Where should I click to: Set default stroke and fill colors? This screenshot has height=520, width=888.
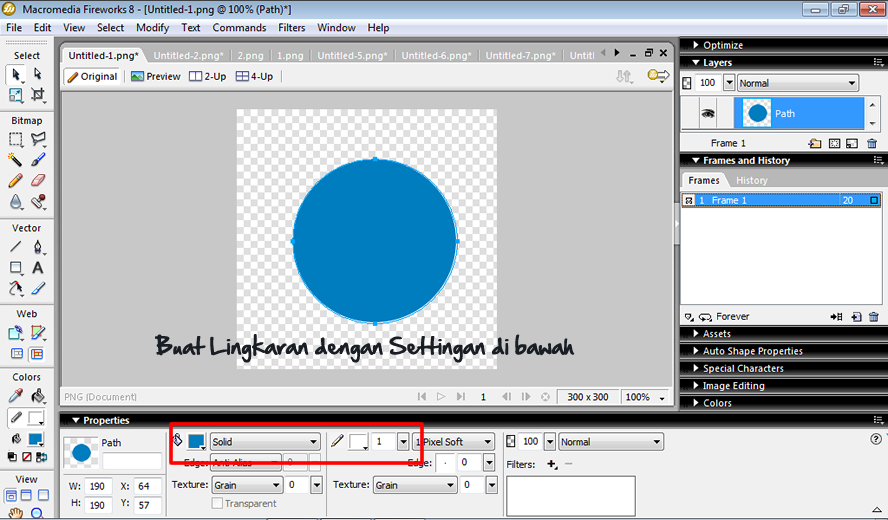tap(12, 457)
